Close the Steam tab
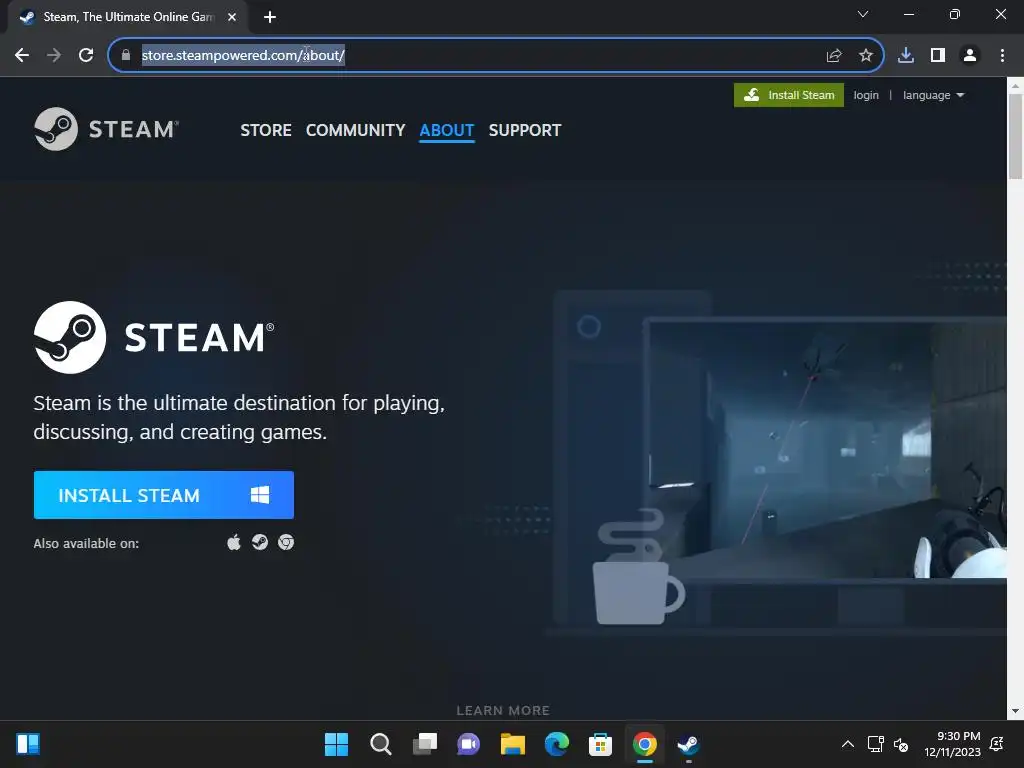Viewport: 1024px width, 768px height. [x=232, y=17]
